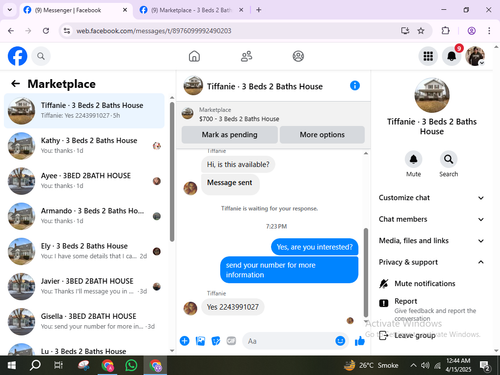Open conversation info blue icon

click(355, 86)
